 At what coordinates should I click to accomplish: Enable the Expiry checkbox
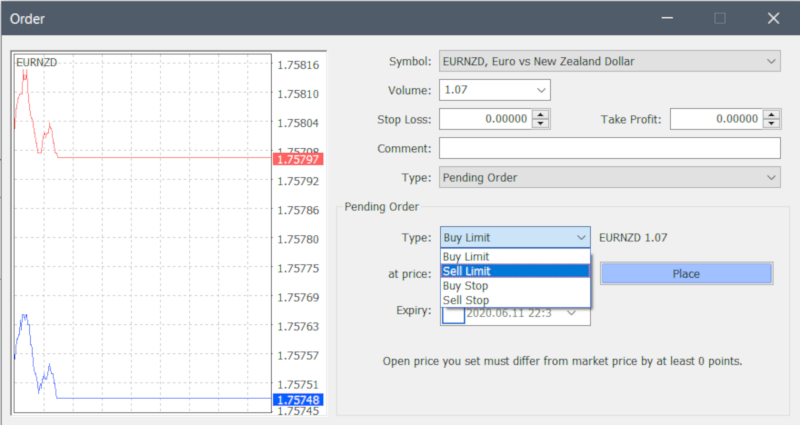point(453,313)
